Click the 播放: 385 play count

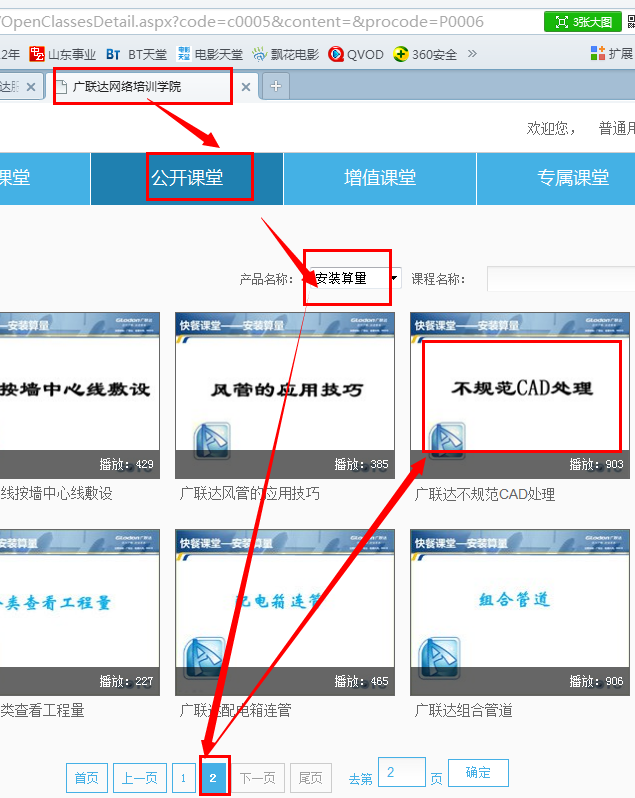pyautogui.click(x=361, y=464)
